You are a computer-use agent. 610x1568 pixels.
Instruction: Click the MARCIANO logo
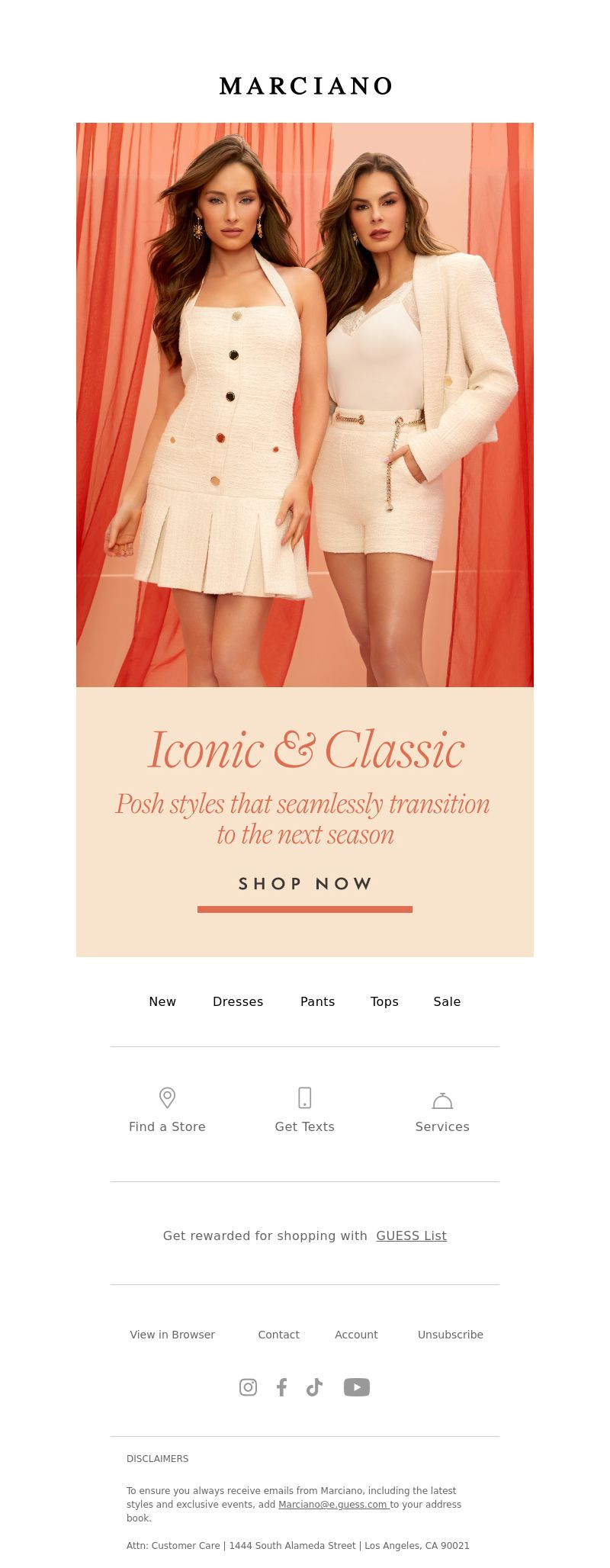pos(305,86)
